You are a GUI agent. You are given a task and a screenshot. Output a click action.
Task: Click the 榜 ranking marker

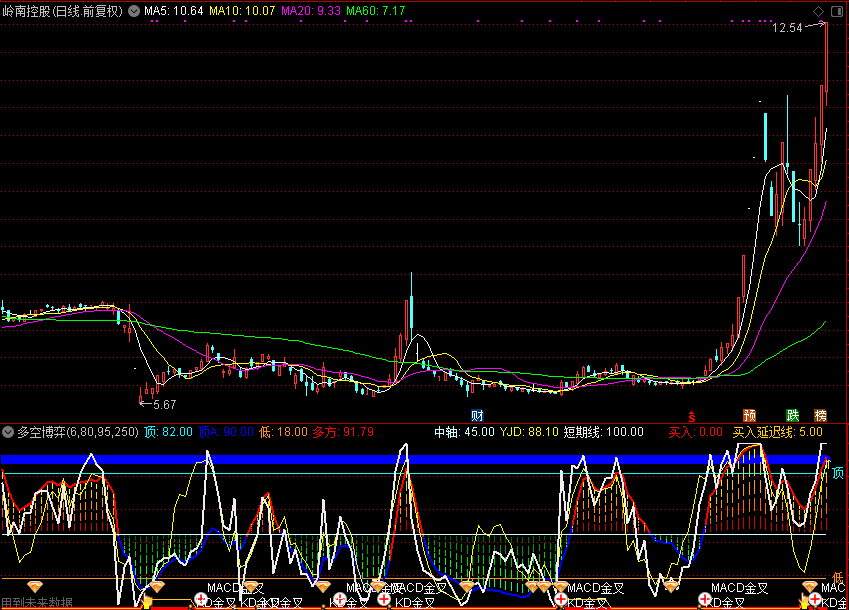click(821, 415)
